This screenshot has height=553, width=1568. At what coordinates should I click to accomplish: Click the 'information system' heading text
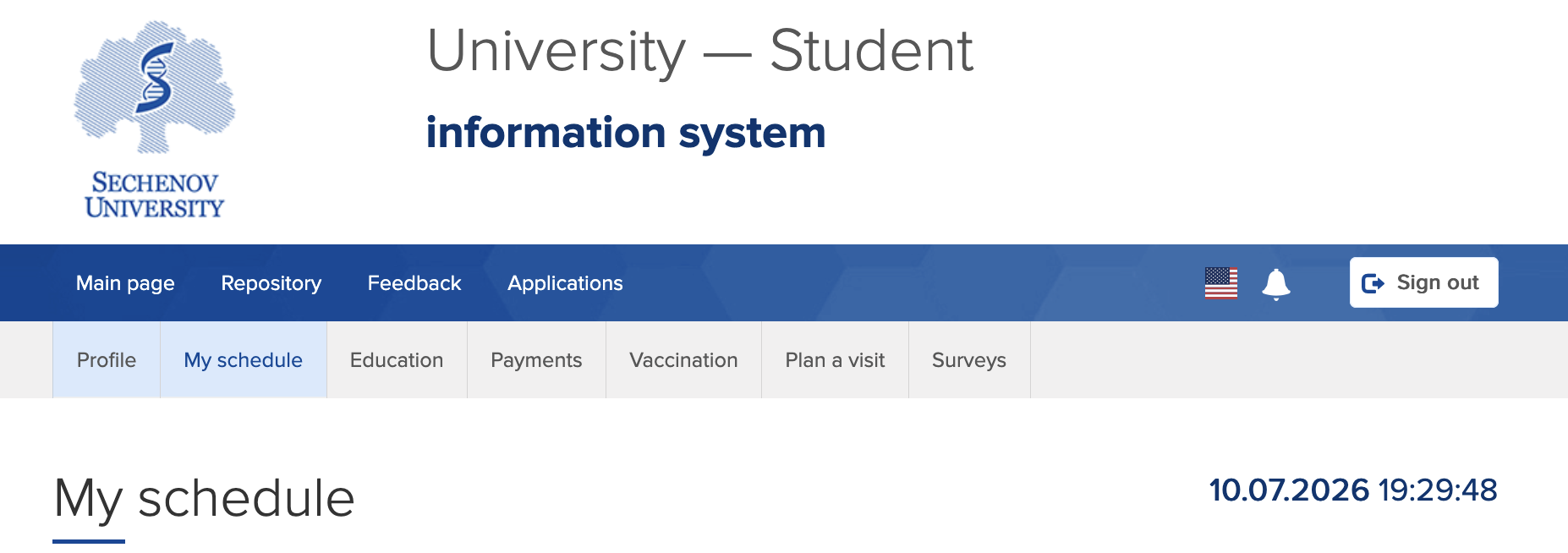point(626,133)
